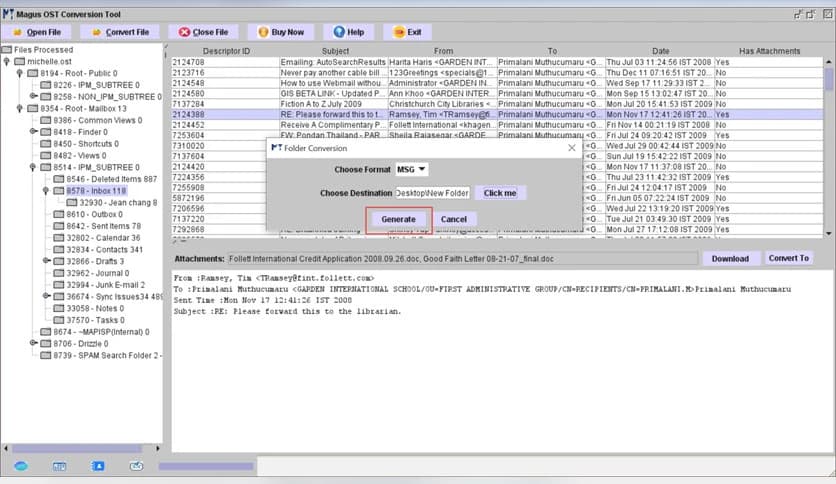Click the folder icon beside Views 0

click(46, 156)
